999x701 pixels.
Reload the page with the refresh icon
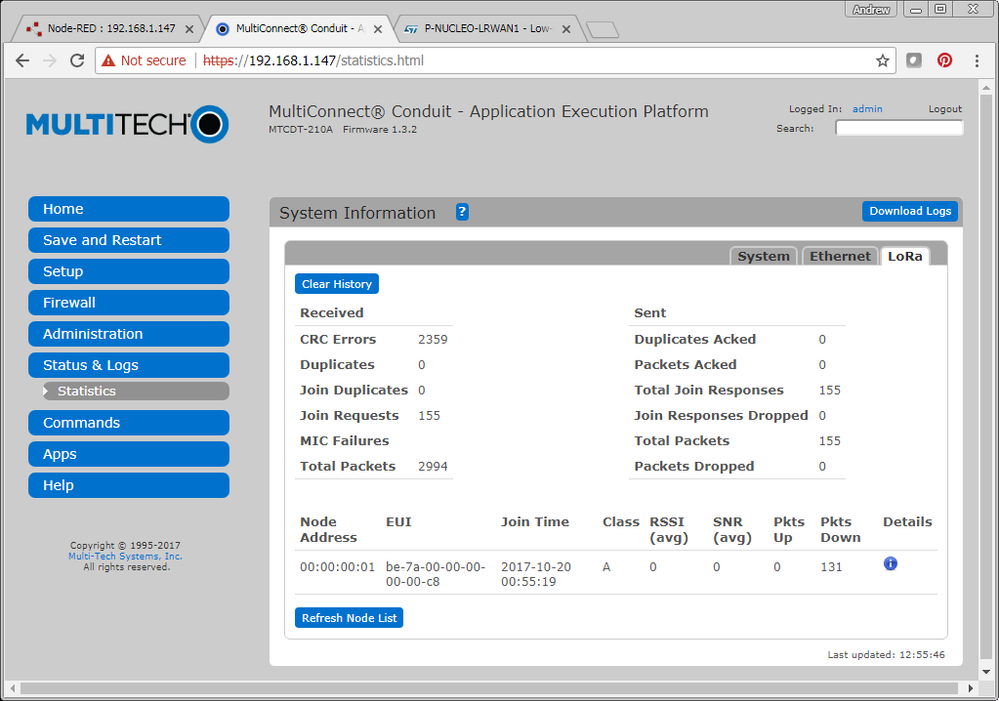coord(77,61)
